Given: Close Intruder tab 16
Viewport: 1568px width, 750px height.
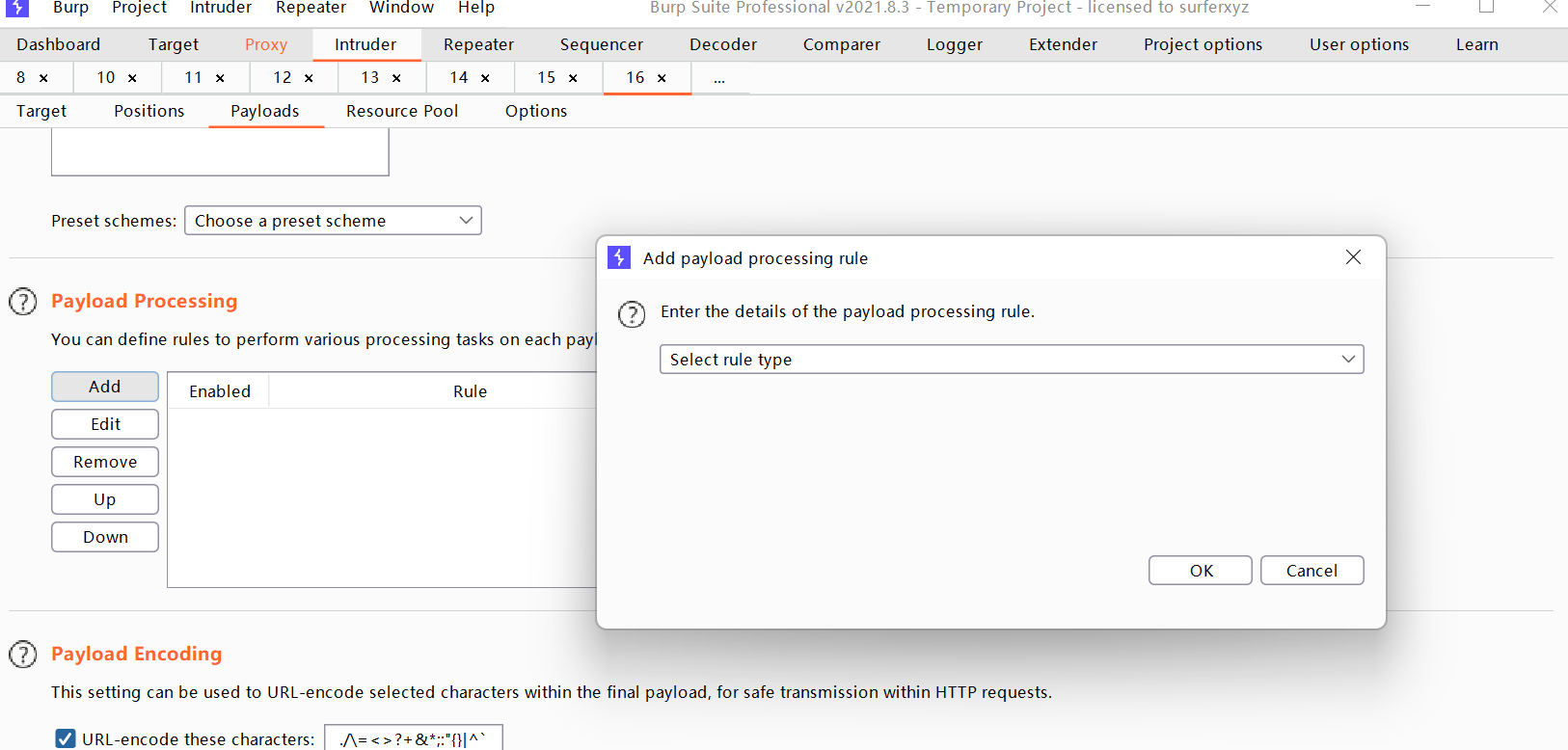Looking at the screenshot, I should click(x=662, y=78).
